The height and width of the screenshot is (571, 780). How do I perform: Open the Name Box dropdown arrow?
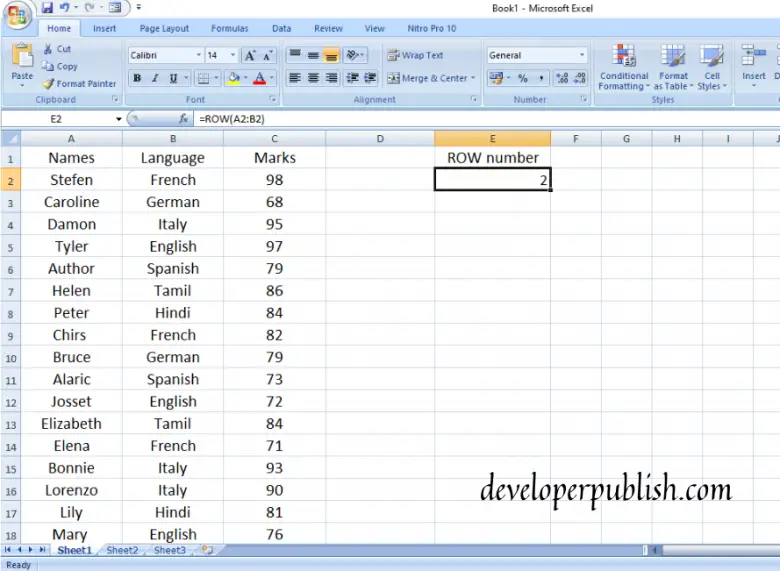click(x=118, y=119)
